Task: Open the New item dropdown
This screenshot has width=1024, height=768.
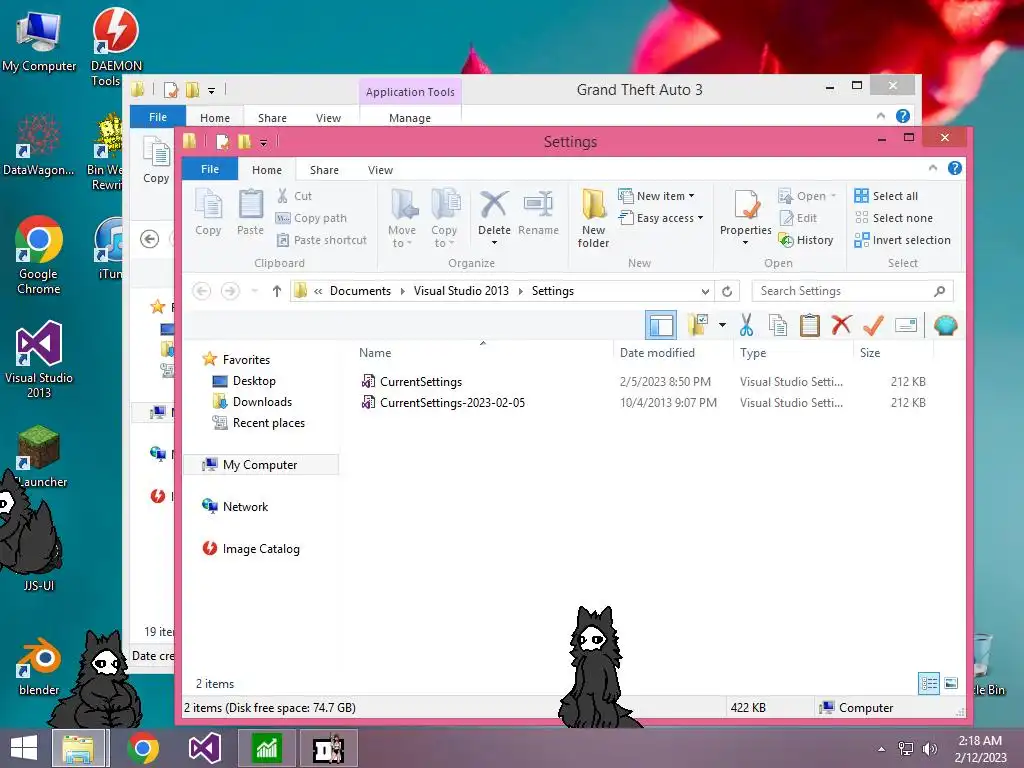Action: [657, 196]
